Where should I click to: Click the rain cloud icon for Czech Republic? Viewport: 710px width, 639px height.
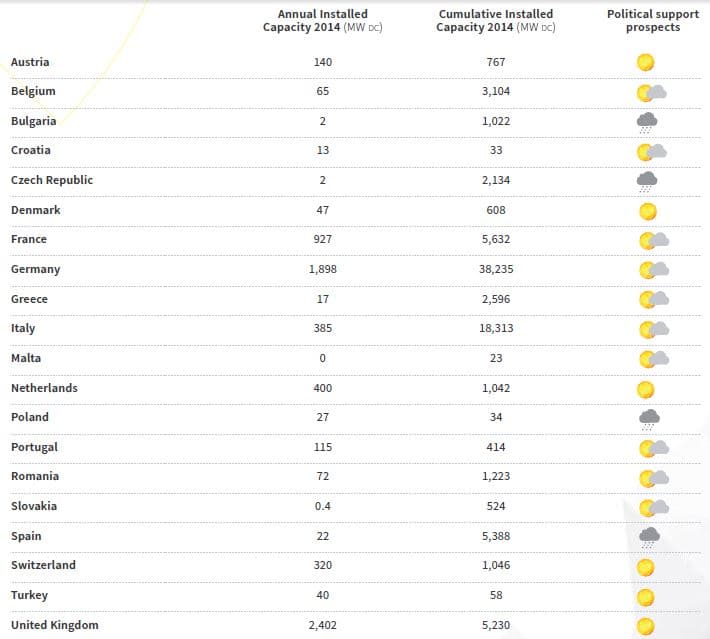pos(647,181)
